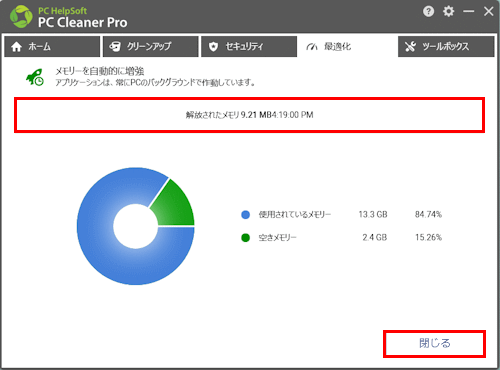Go to the ツールボックス tab
The image size is (500, 370).
446,47
